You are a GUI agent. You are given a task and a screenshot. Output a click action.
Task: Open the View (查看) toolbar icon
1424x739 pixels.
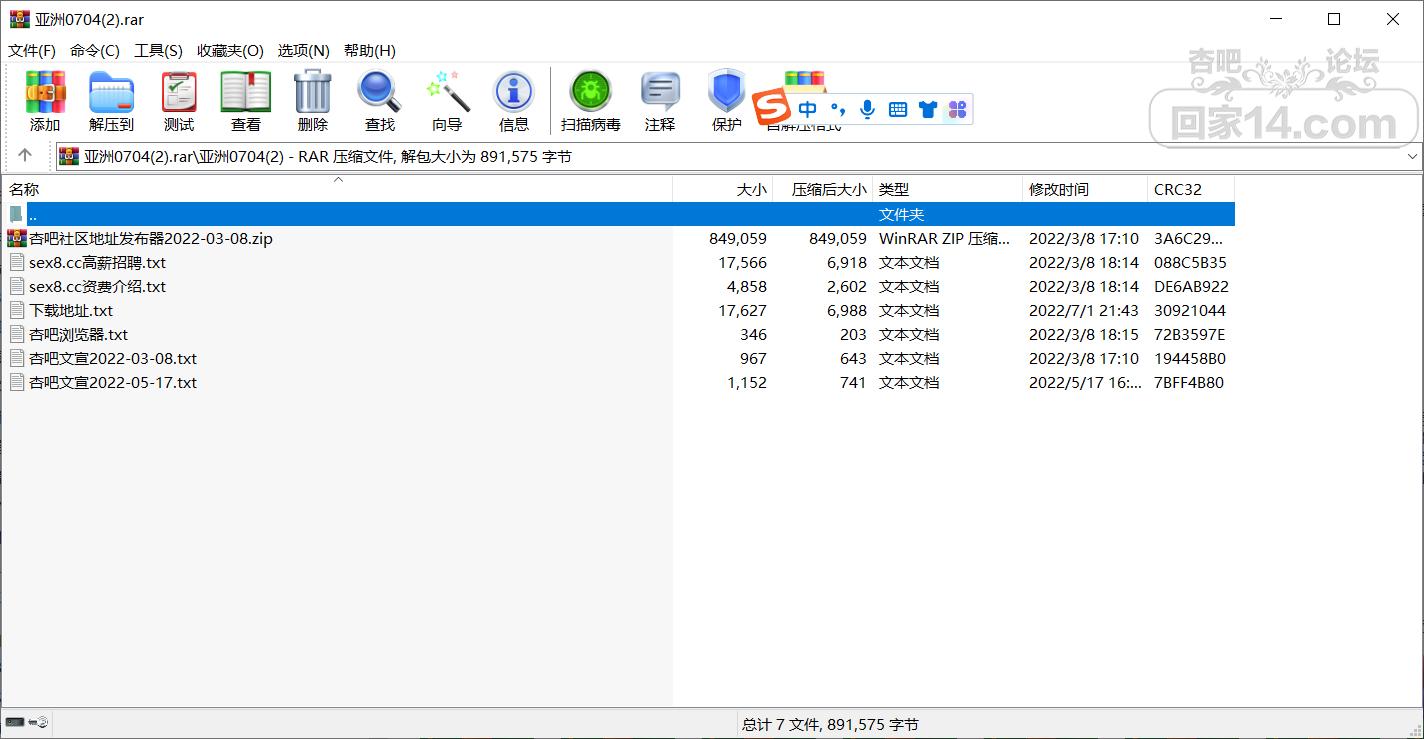[x=246, y=100]
